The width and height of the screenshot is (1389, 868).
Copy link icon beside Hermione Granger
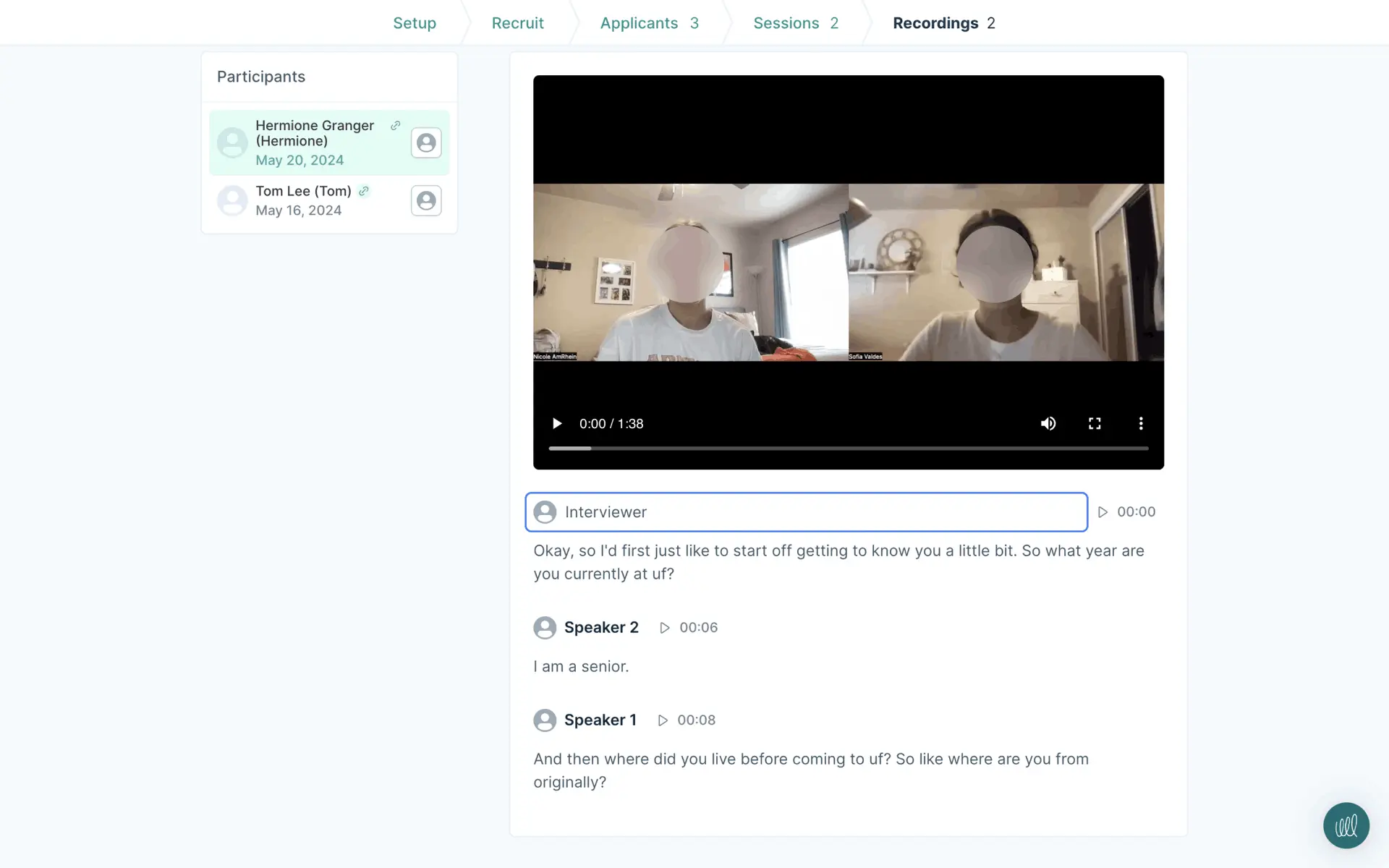point(395,125)
